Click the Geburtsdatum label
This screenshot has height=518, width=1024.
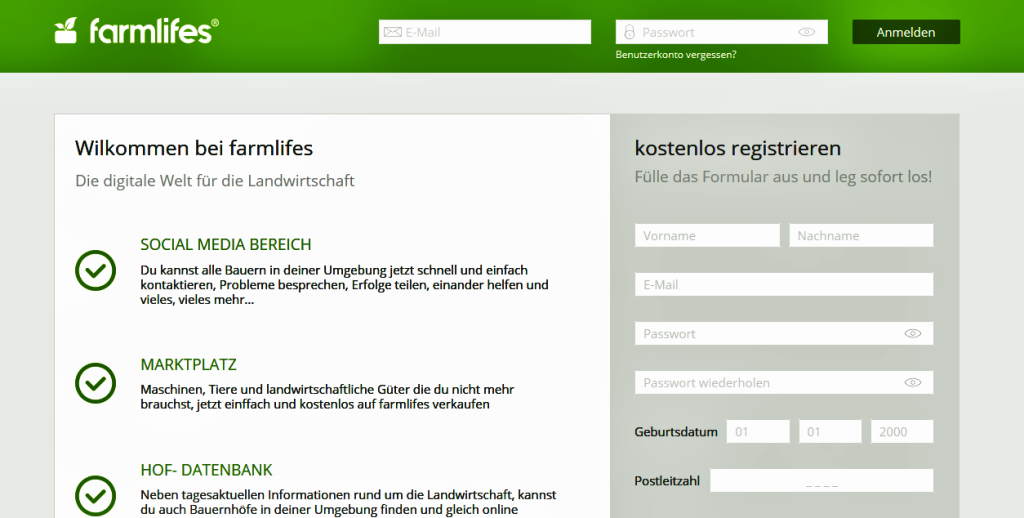(676, 432)
